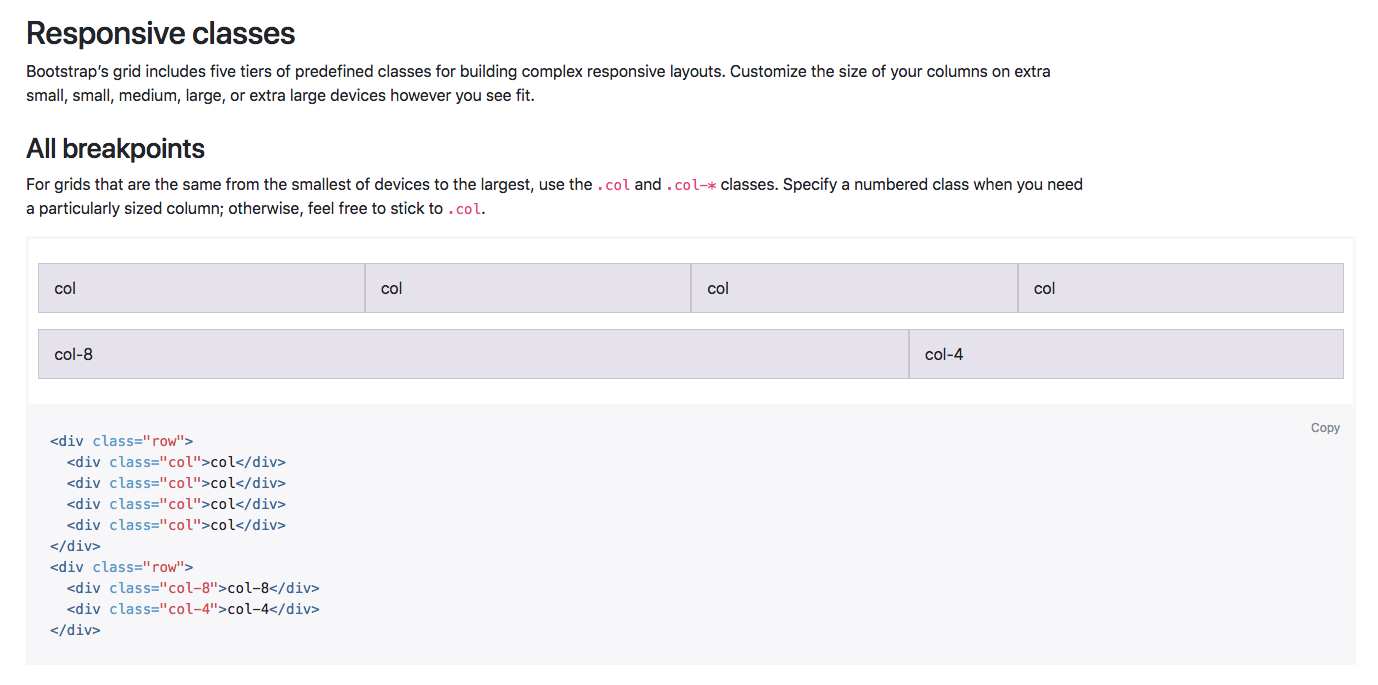
Task: Click the first class="col" code line
Action: pos(176,462)
